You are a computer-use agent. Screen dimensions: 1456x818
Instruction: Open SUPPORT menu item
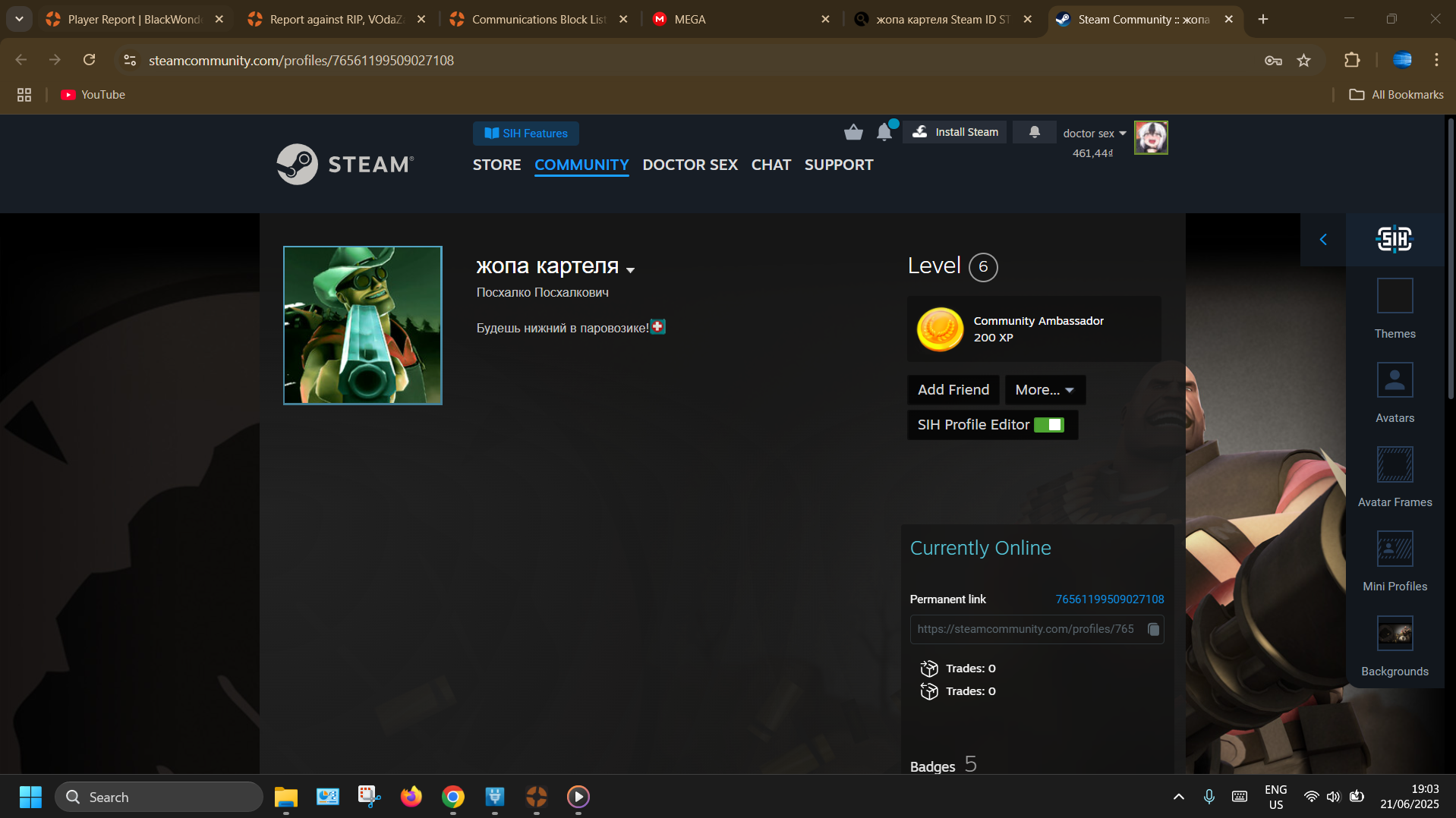coord(839,165)
